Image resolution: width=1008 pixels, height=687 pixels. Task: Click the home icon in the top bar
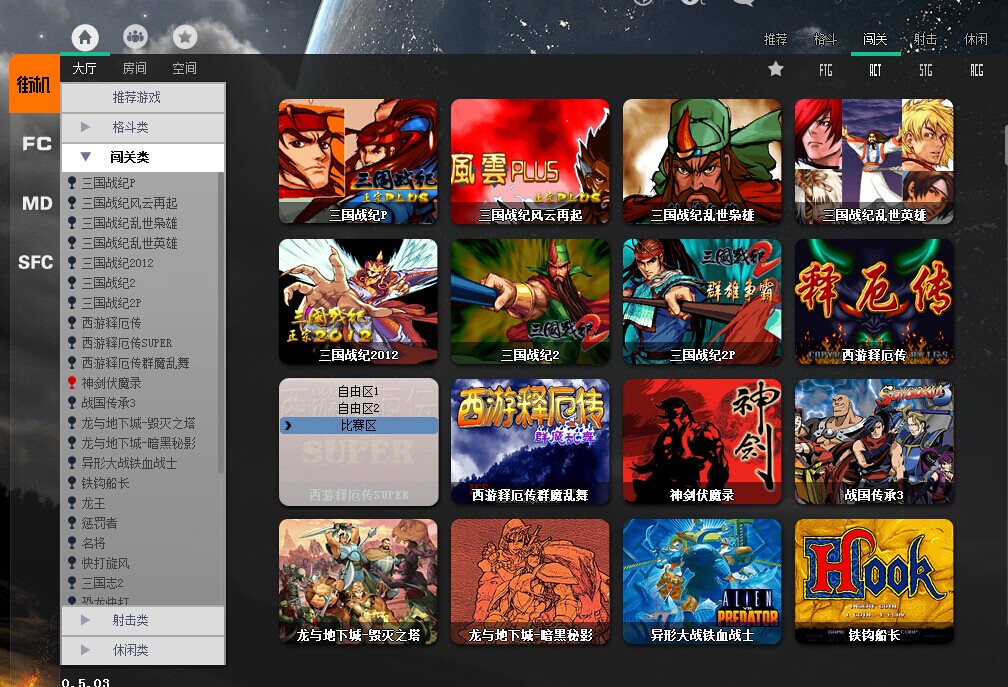(x=85, y=37)
